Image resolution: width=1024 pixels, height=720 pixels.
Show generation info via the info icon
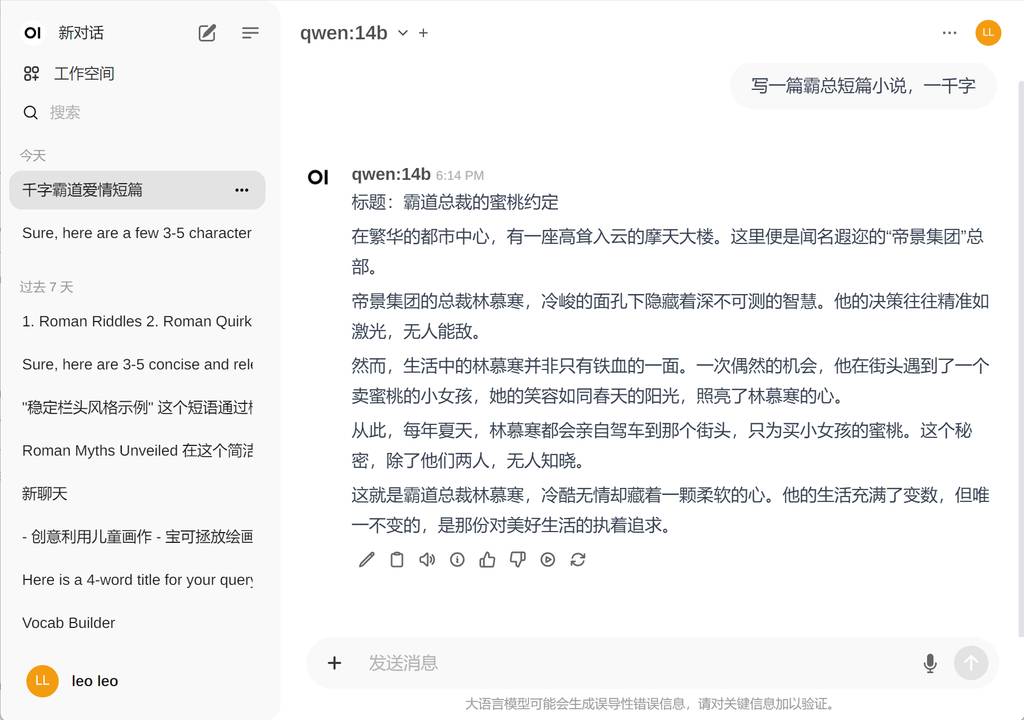point(457,560)
